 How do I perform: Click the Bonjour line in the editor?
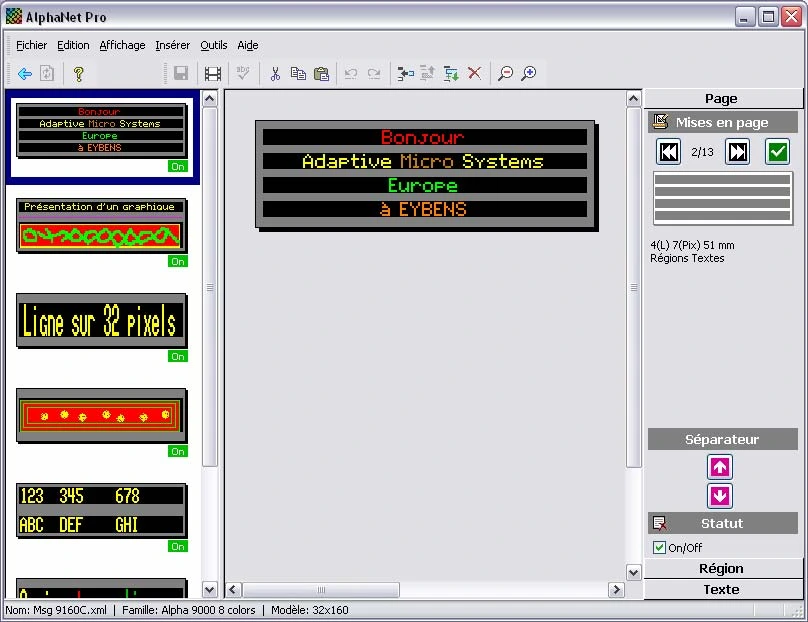pyautogui.click(x=425, y=137)
